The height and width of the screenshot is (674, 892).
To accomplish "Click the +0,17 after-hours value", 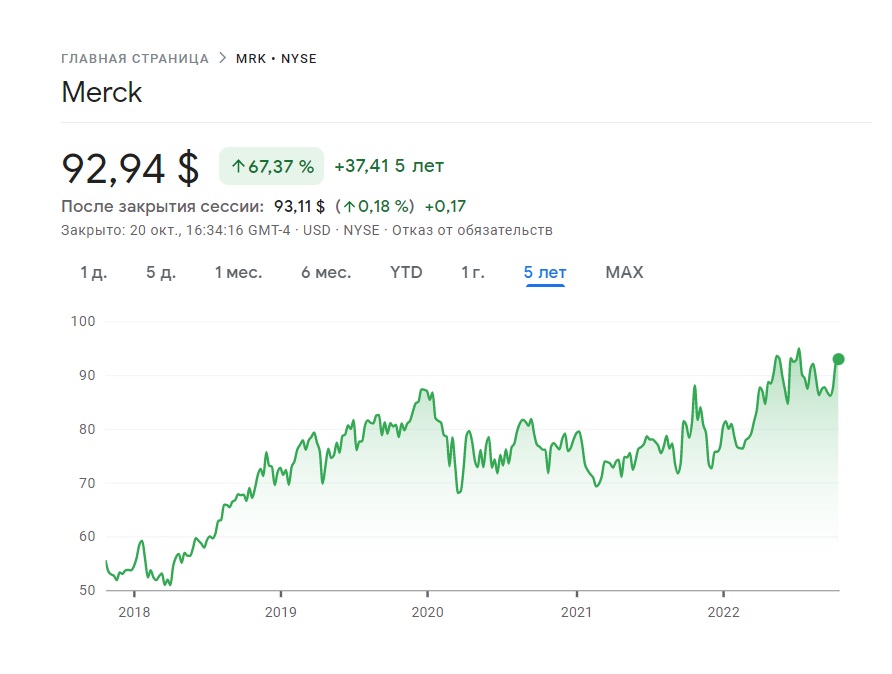I will [445, 206].
